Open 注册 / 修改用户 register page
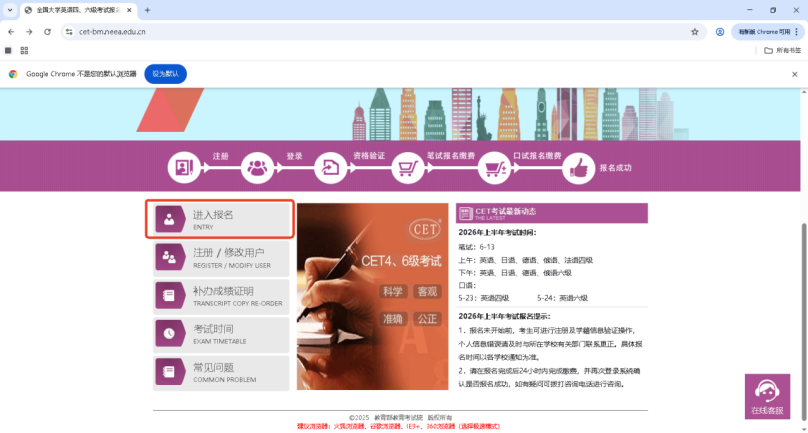This screenshot has width=808, height=433. 220,257
